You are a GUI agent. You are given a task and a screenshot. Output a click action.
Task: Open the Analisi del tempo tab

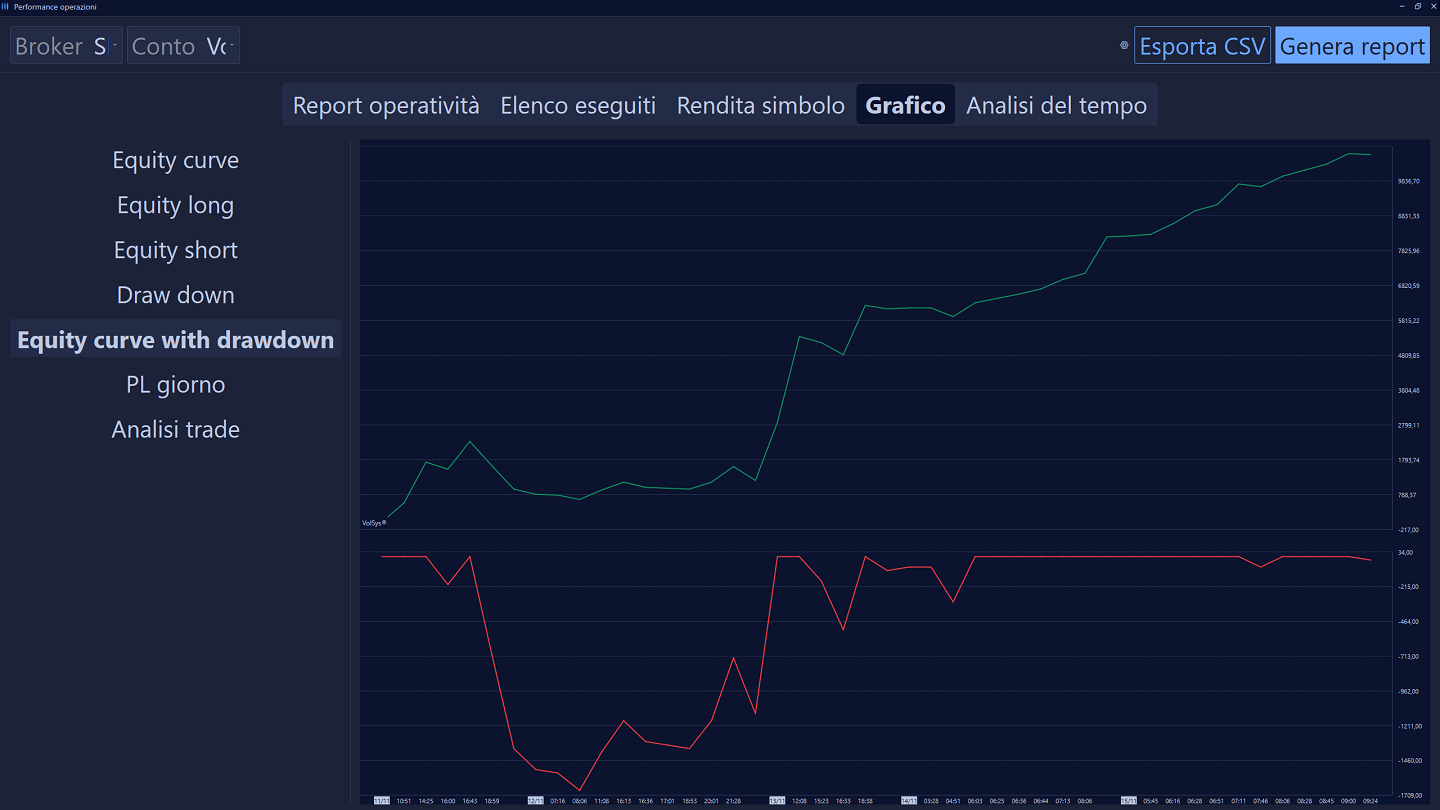(x=1056, y=104)
